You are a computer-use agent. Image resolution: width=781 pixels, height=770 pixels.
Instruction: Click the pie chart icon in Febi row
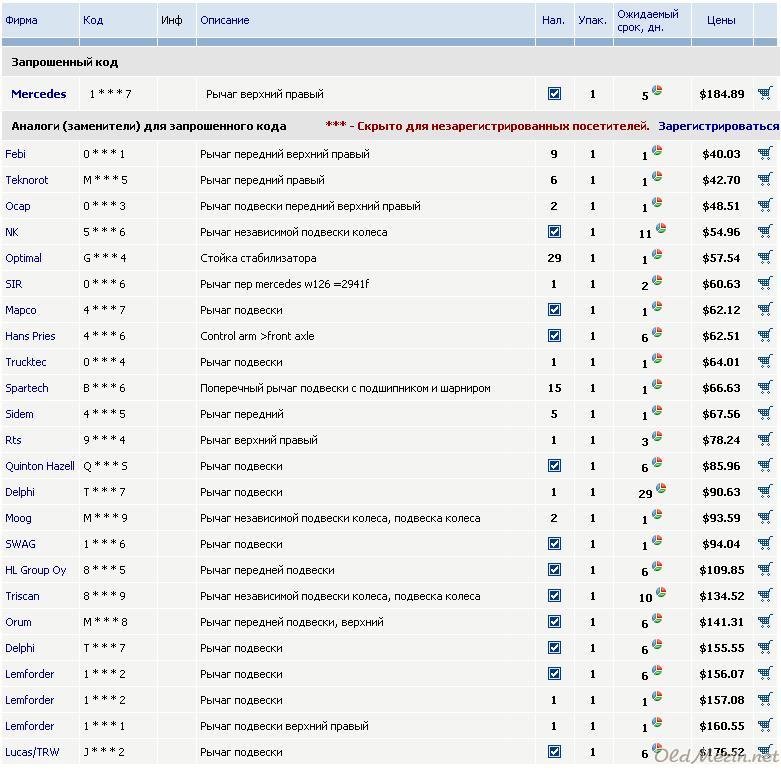coord(657,150)
